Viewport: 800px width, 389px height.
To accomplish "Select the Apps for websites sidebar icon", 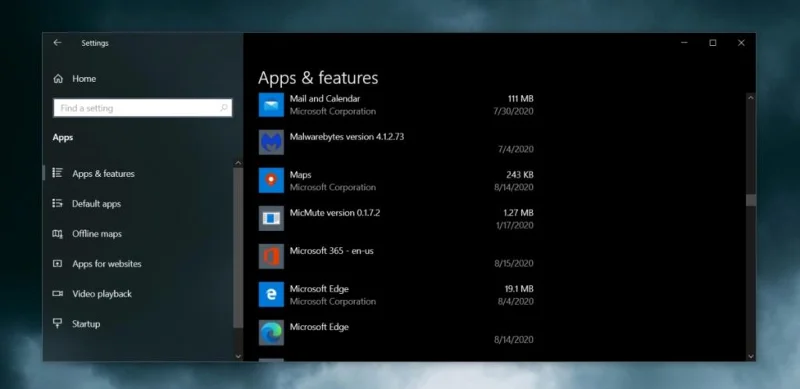I will (x=58, y=263).
